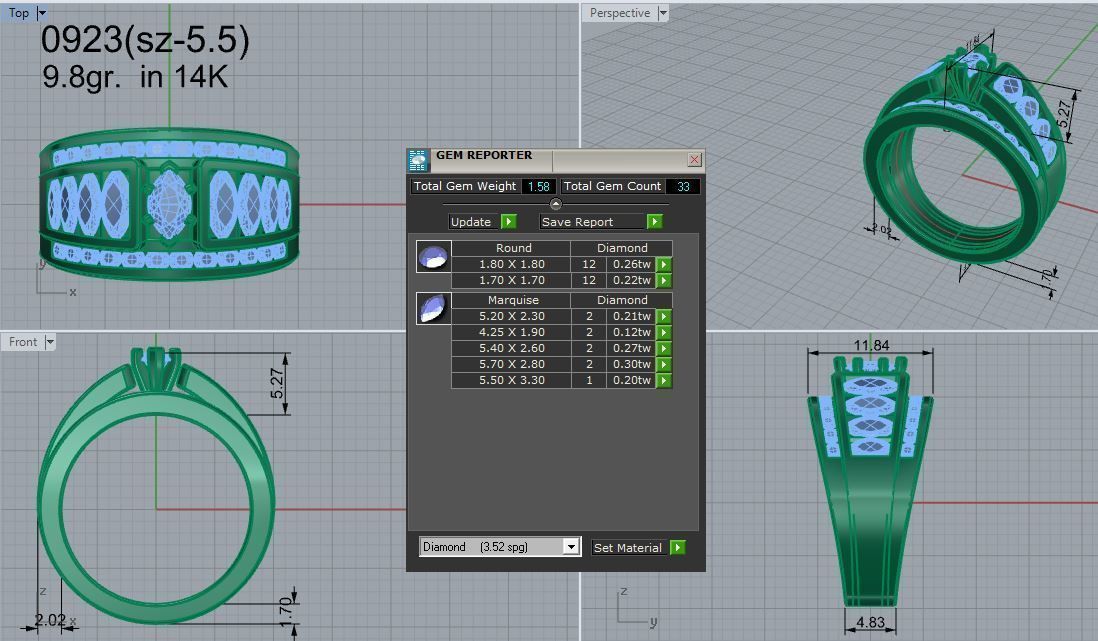
Task: Click green arrow for 1.80 X 1.80 row
Action: pyautogui.click(x=664, y=264)
